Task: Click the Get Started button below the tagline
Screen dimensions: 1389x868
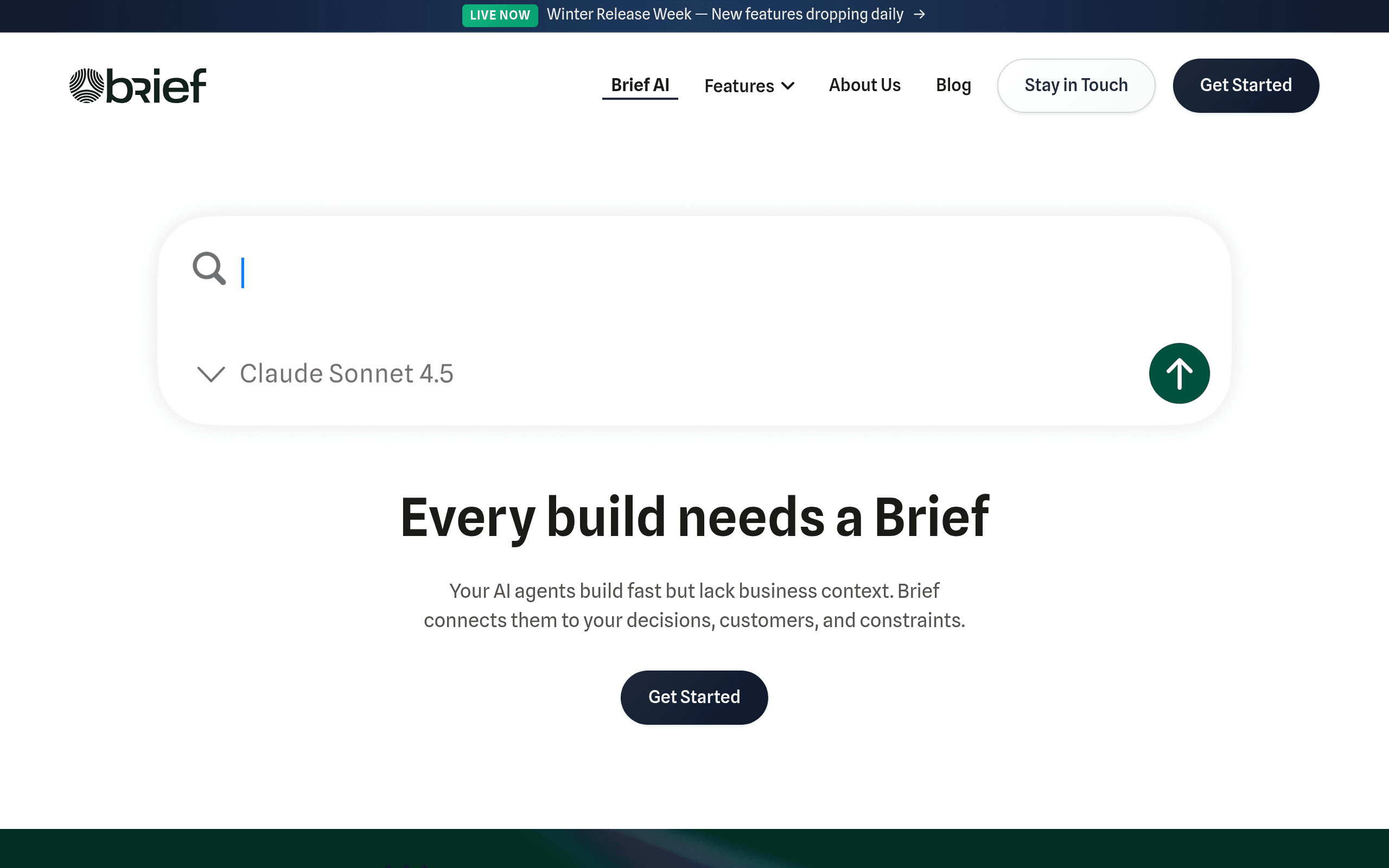Action: [694, 697]
